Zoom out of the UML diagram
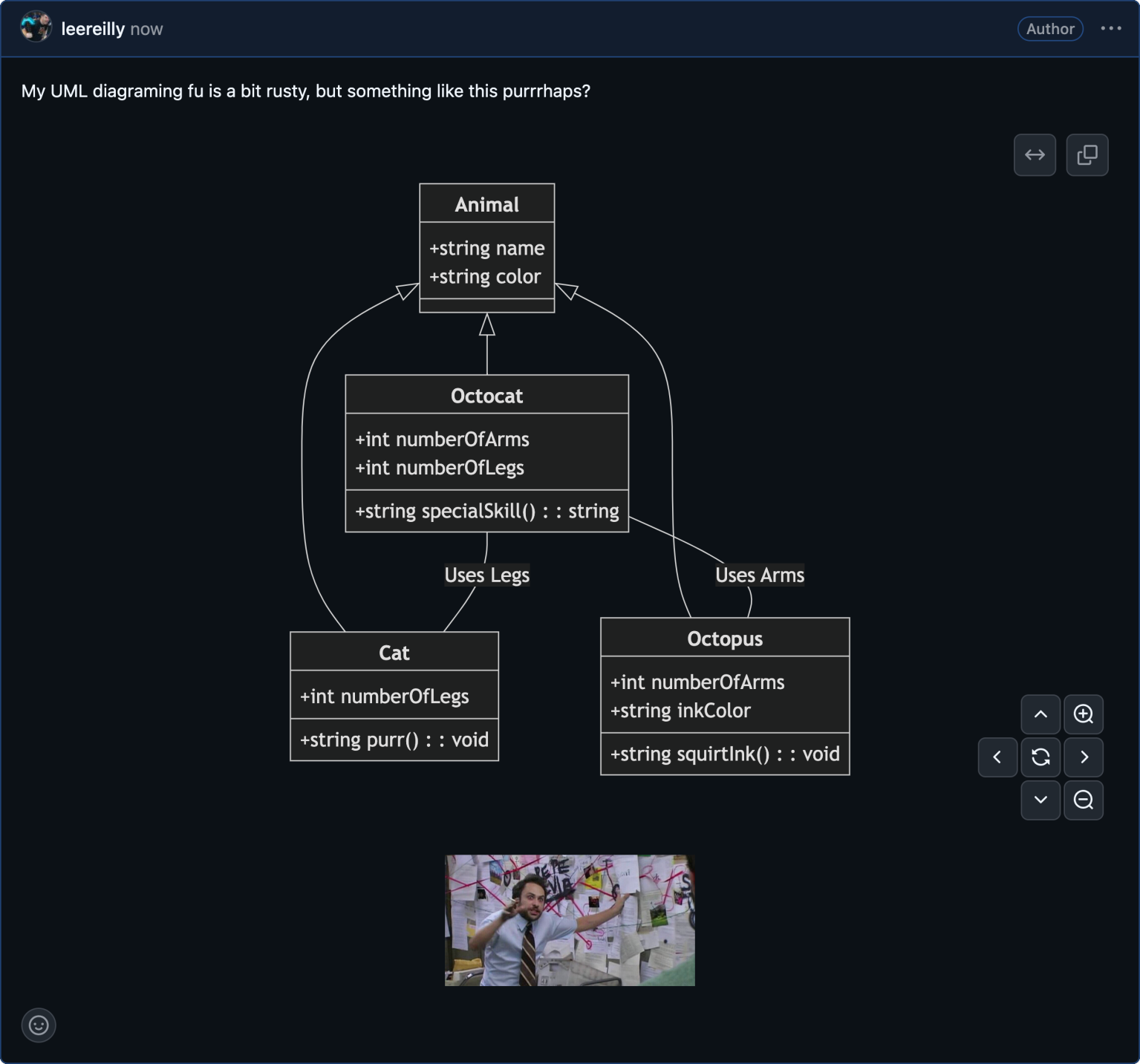1140x1064 pixels. pyautogui.click(x=1084, y=800)
